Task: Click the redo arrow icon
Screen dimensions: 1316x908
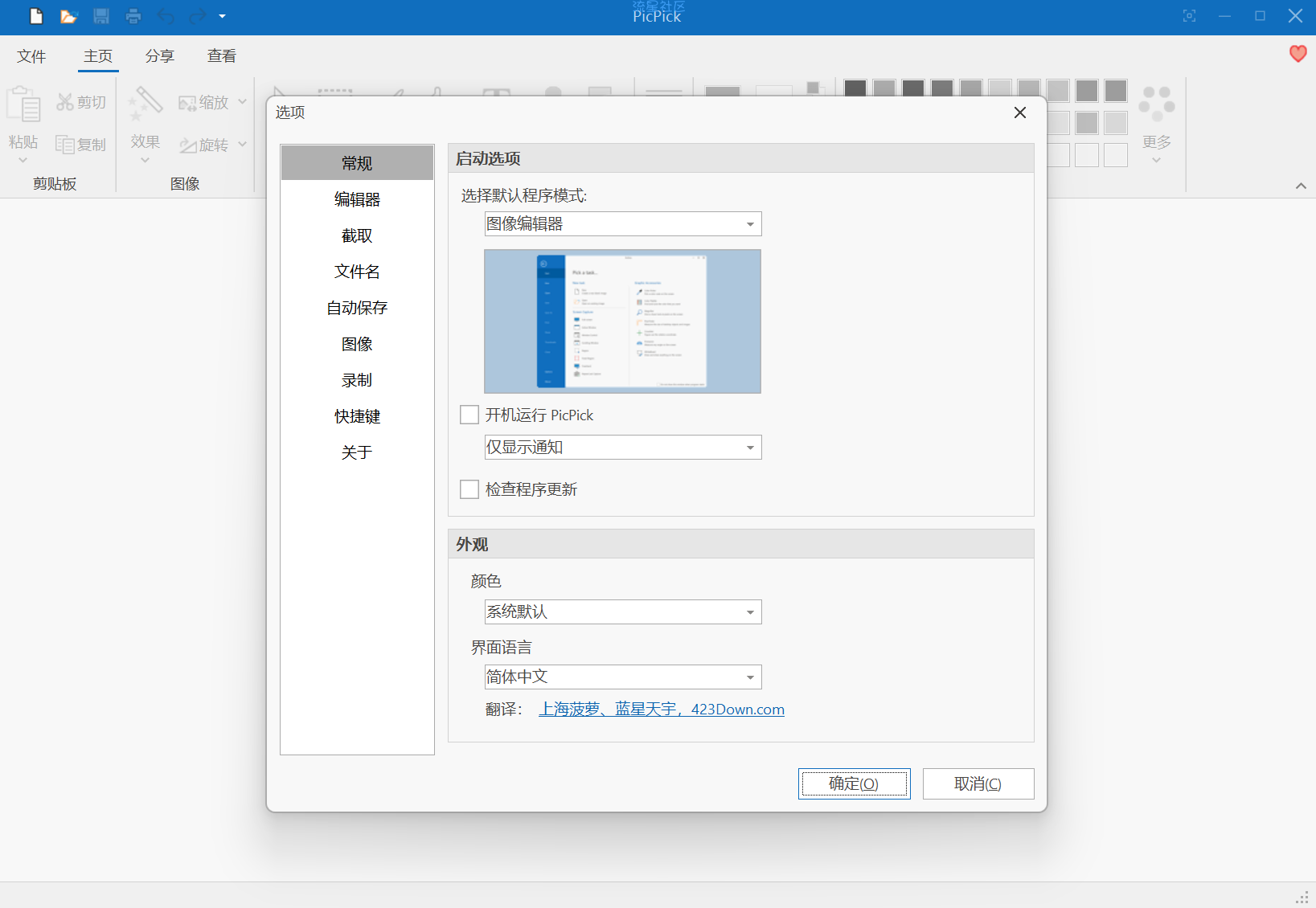Action: pyautogui.click(x=197, y=16)
